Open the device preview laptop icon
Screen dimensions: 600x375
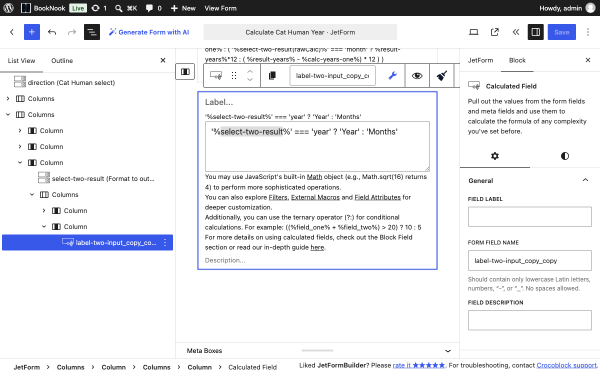click(474, 32)
